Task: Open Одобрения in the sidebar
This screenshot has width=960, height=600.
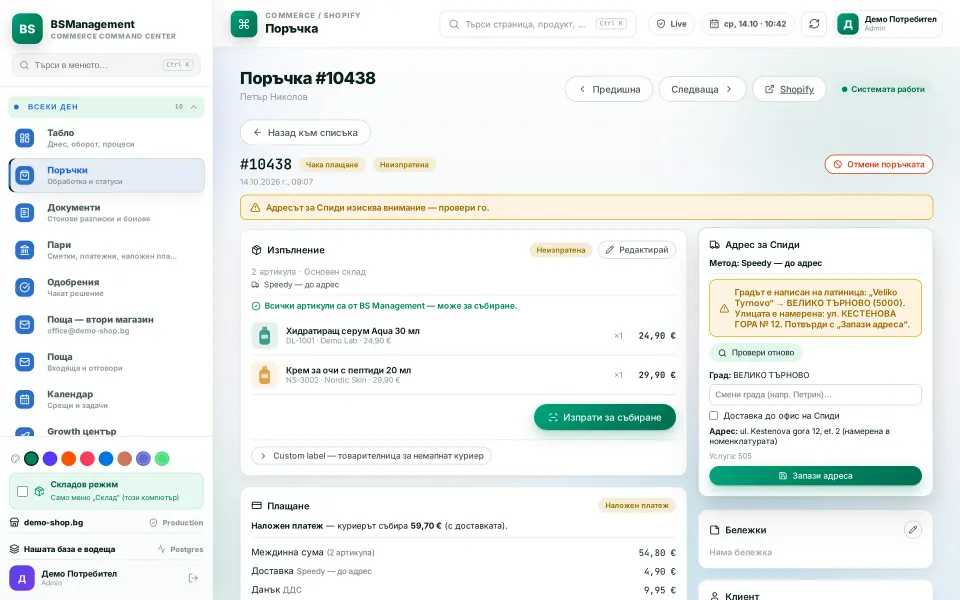Action: (107, 287)
